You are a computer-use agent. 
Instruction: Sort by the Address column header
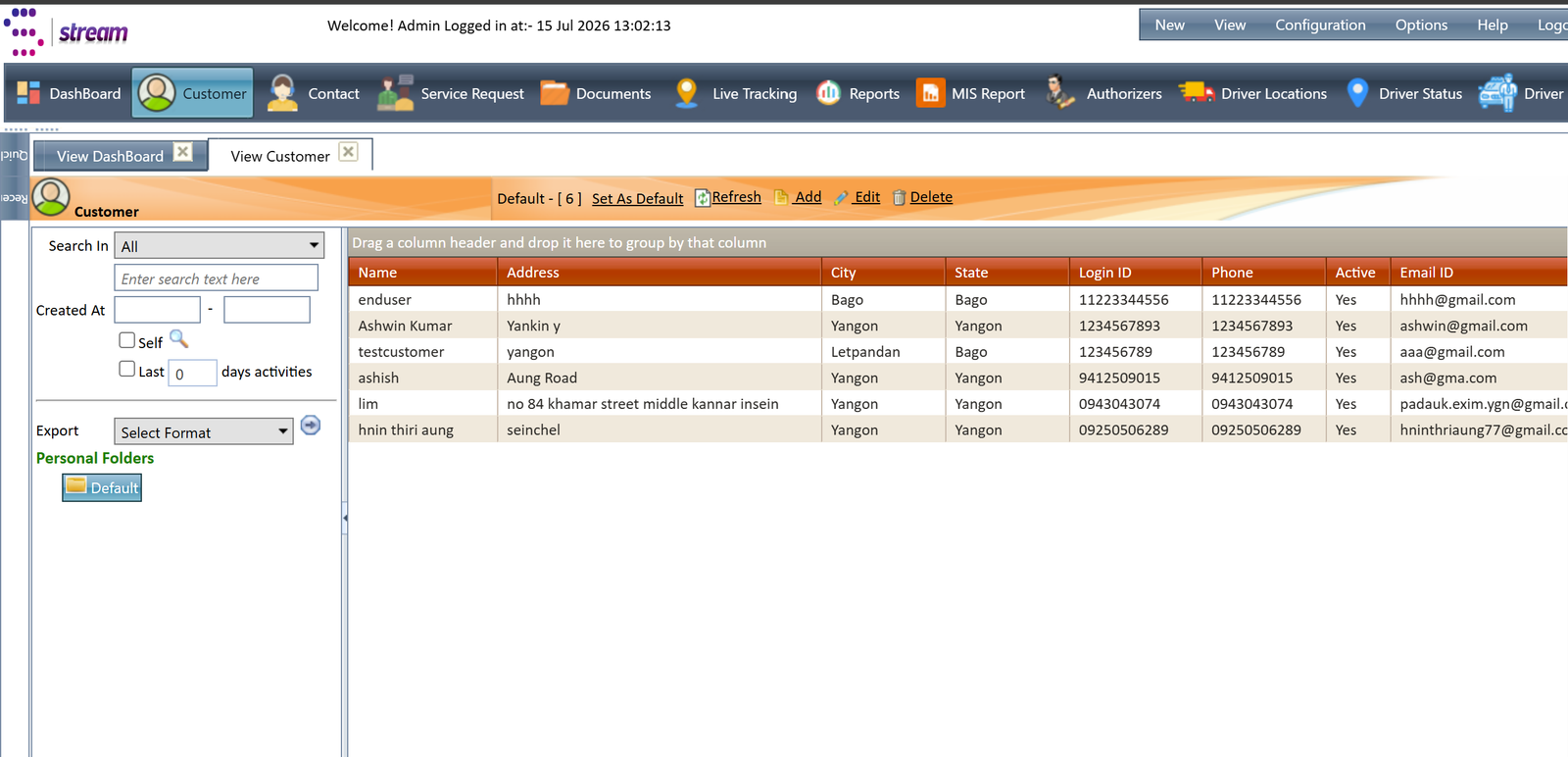click(x=659, y=273)
